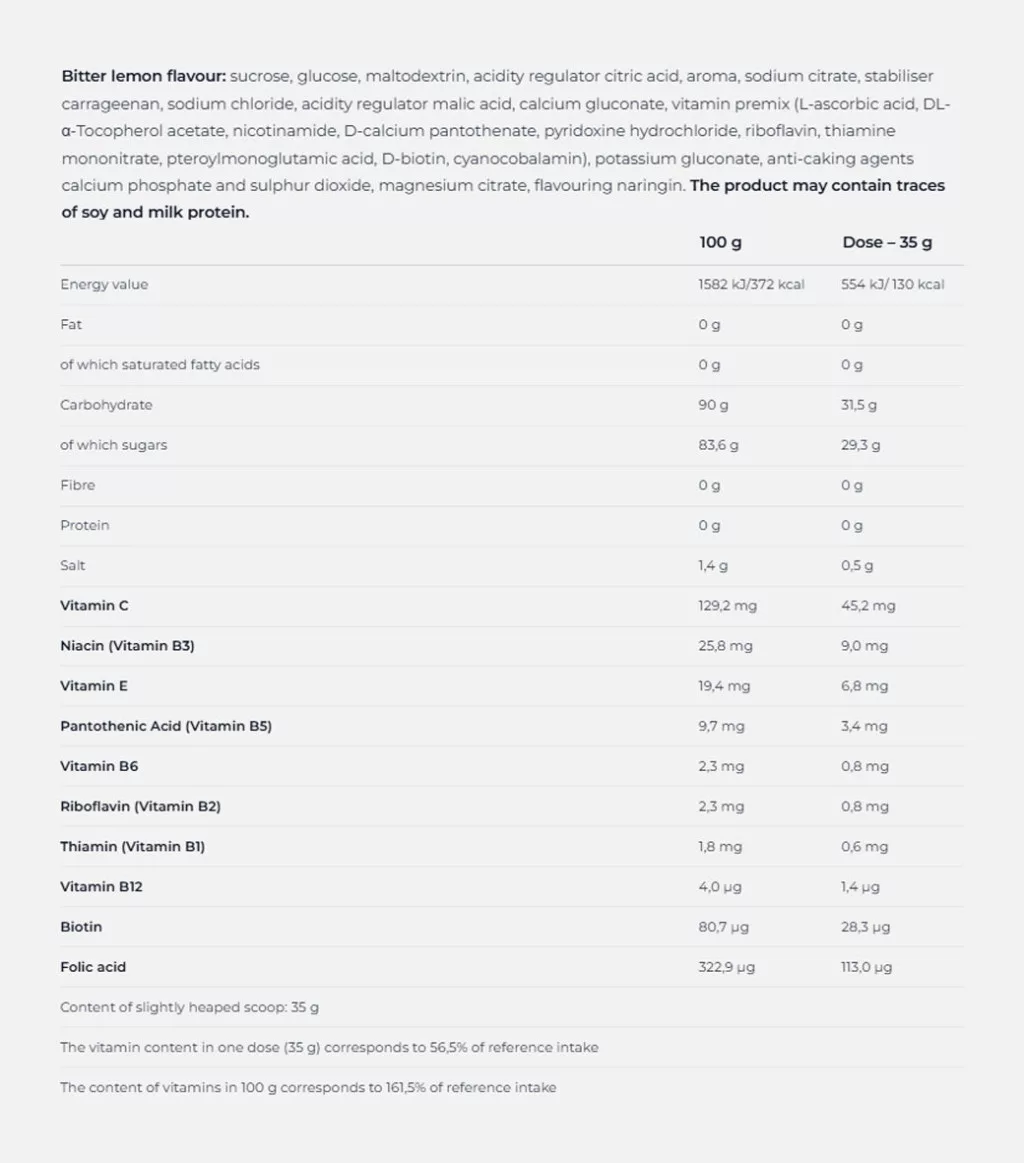The width and height of the screenshot is (1024, 1163).
Task: Select the "Niacin (Vitamin B3)" row label
Action: coord(127,646)
